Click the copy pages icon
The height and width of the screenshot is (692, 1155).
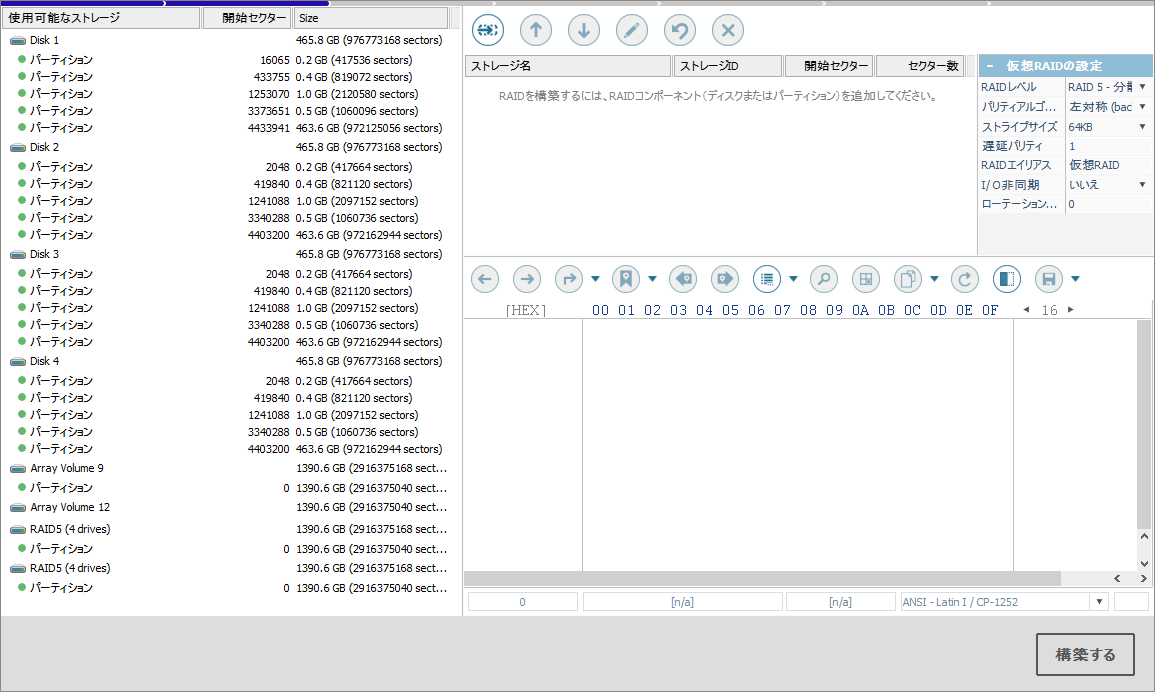coord(908,279)
